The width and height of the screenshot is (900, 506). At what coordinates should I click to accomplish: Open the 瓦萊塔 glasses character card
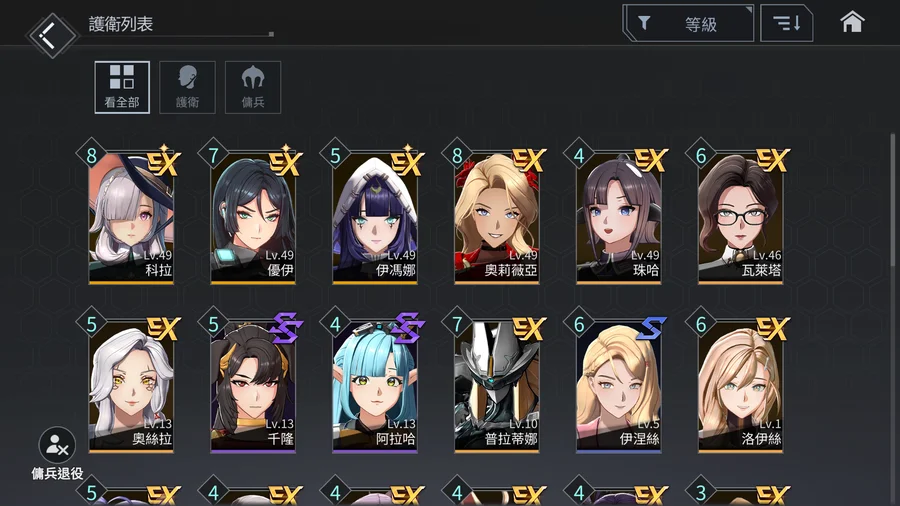click(x=740, y=218)
